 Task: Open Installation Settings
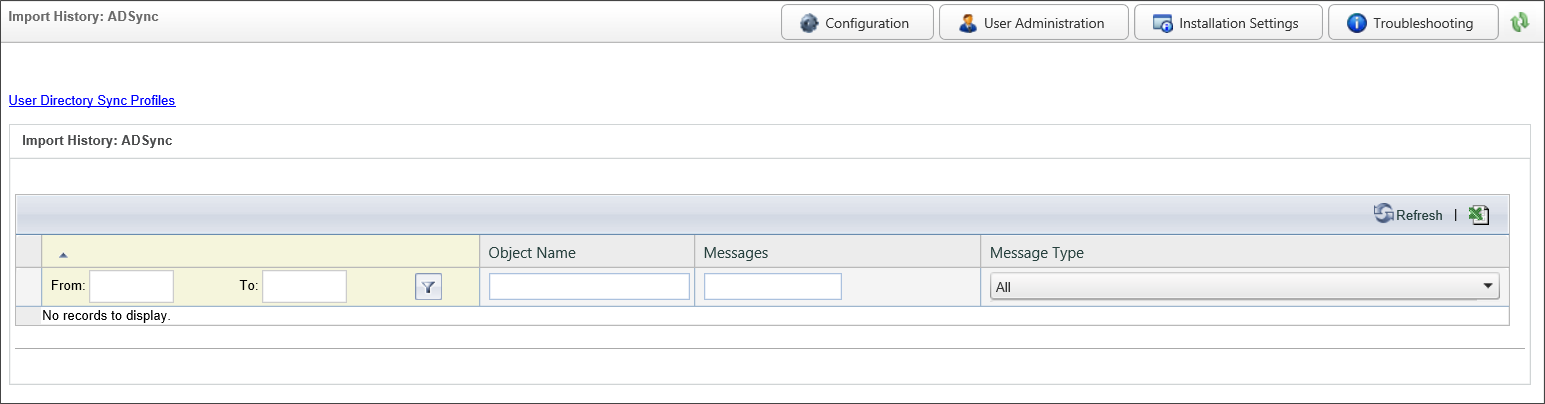coord(1227,23)
